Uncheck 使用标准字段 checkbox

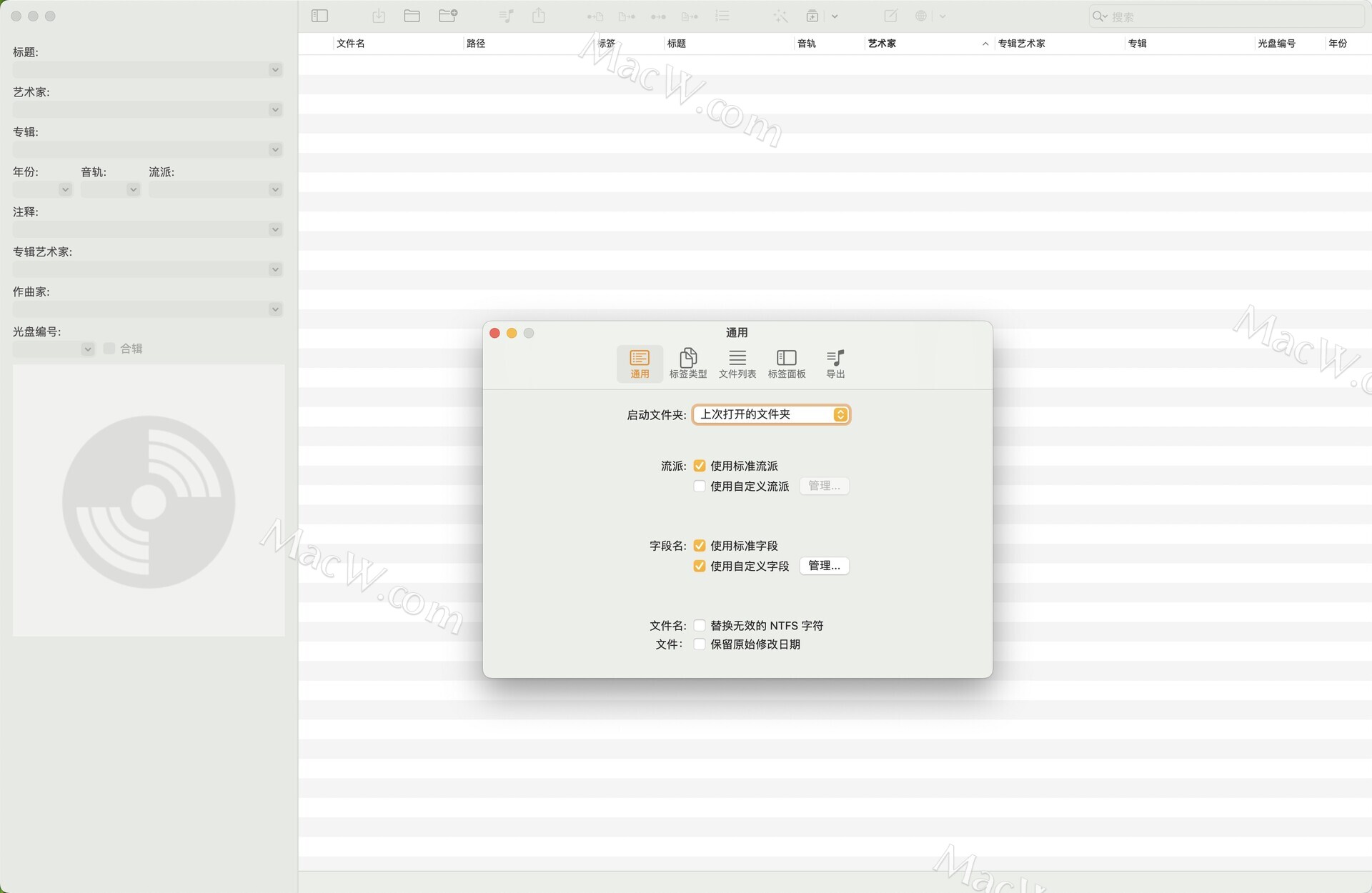pyautogui.click(x=700, y=546)
